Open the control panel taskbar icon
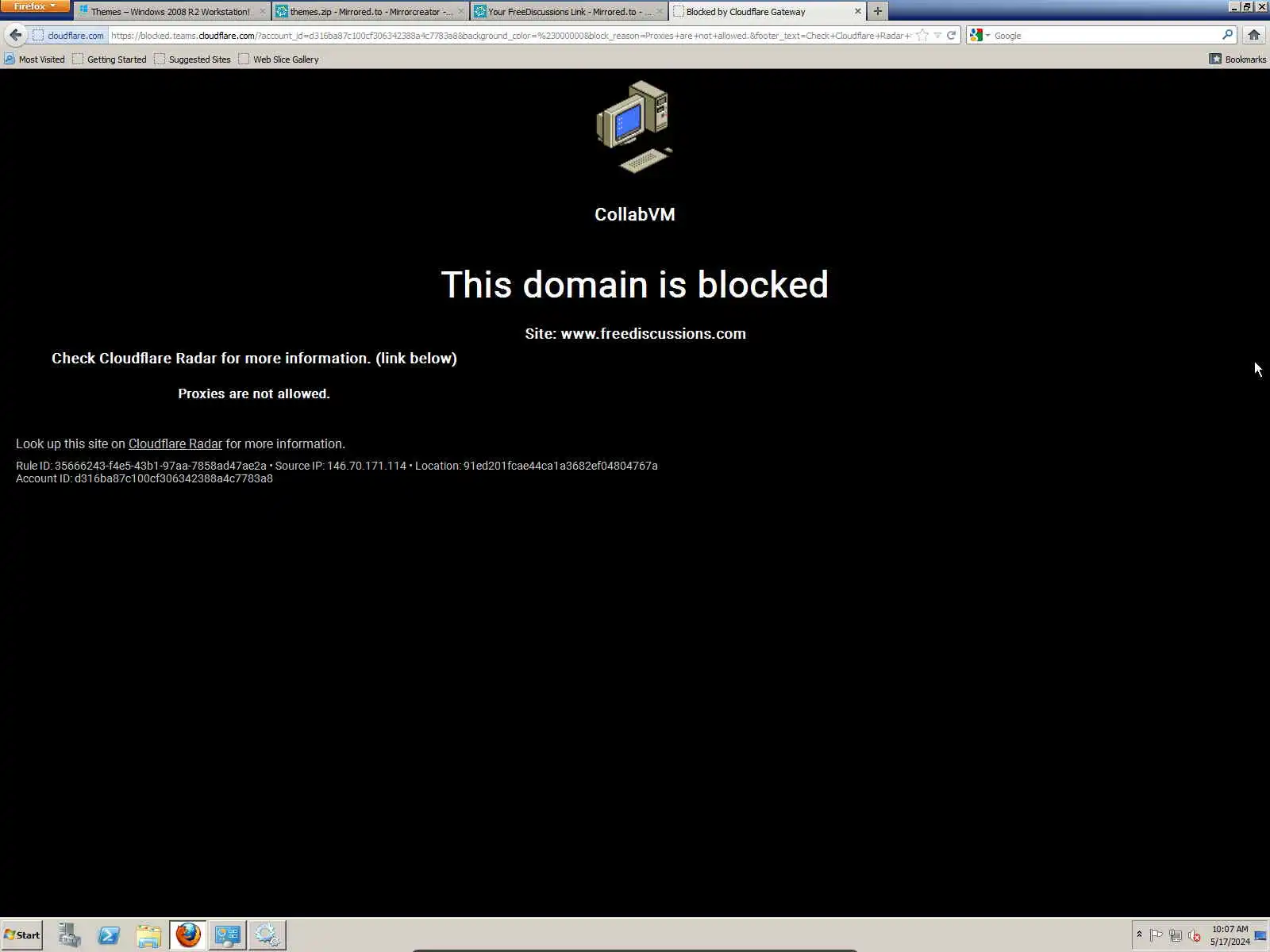This screenshot has height=952, width=1270. point(227,935)
